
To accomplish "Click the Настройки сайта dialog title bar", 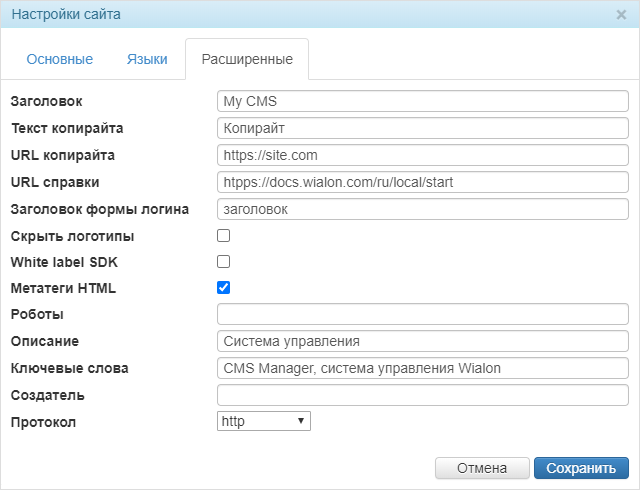I will point(300,15).
